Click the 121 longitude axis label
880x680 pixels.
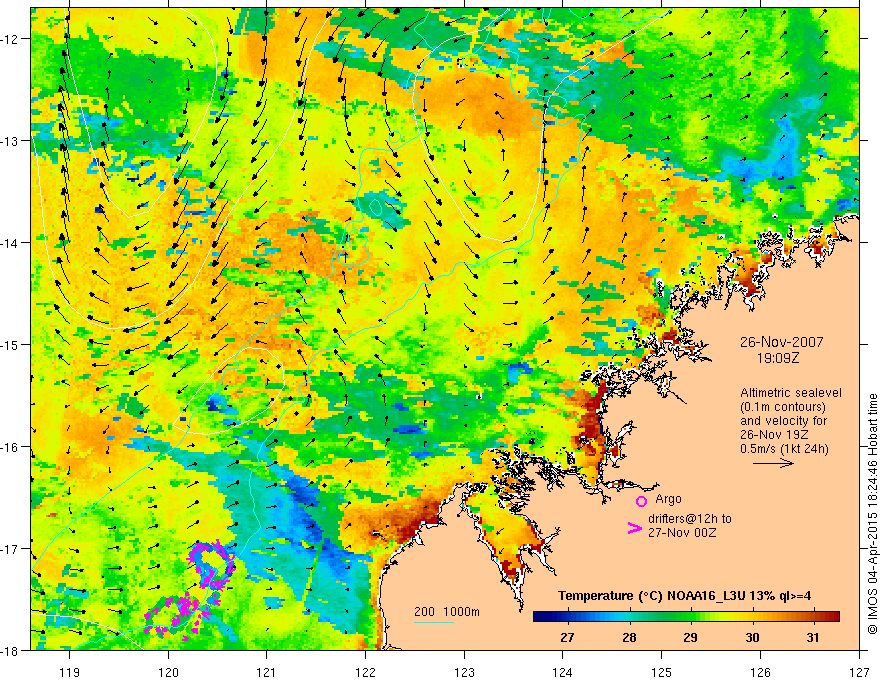(267, 672)
